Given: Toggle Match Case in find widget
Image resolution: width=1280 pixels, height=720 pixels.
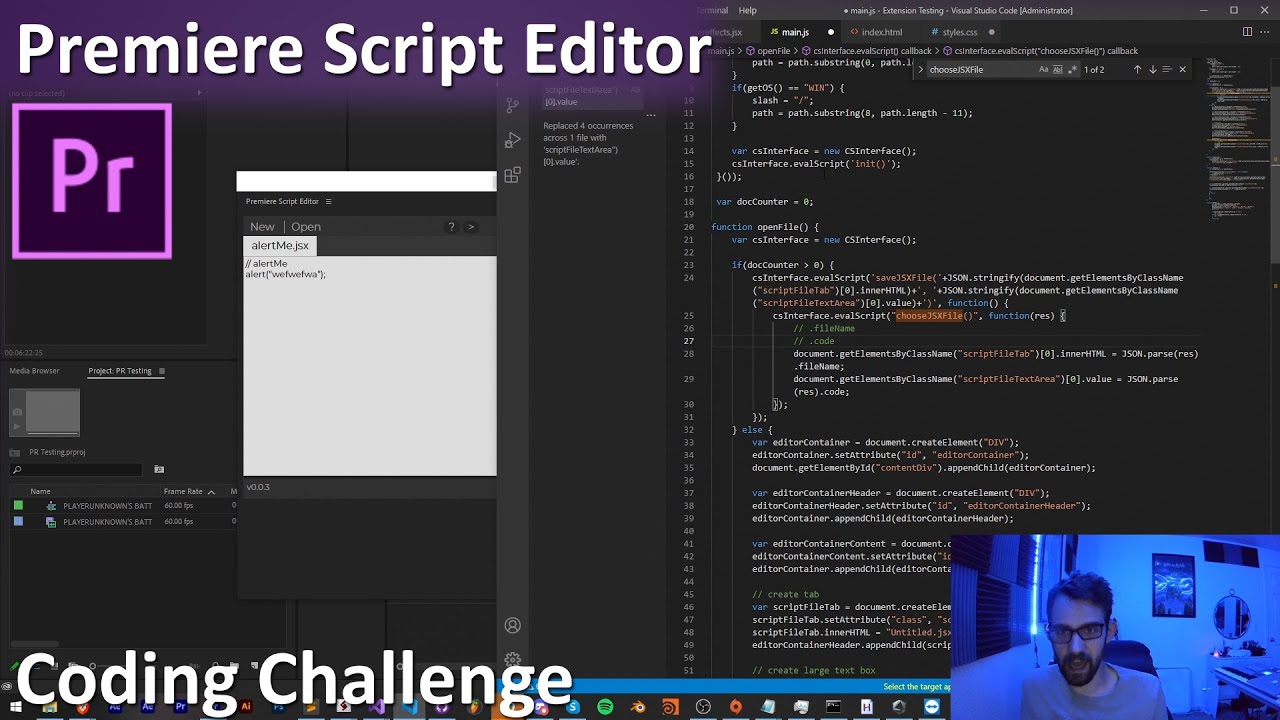Looking at the screenshot, I should [x=1043, y=70].
